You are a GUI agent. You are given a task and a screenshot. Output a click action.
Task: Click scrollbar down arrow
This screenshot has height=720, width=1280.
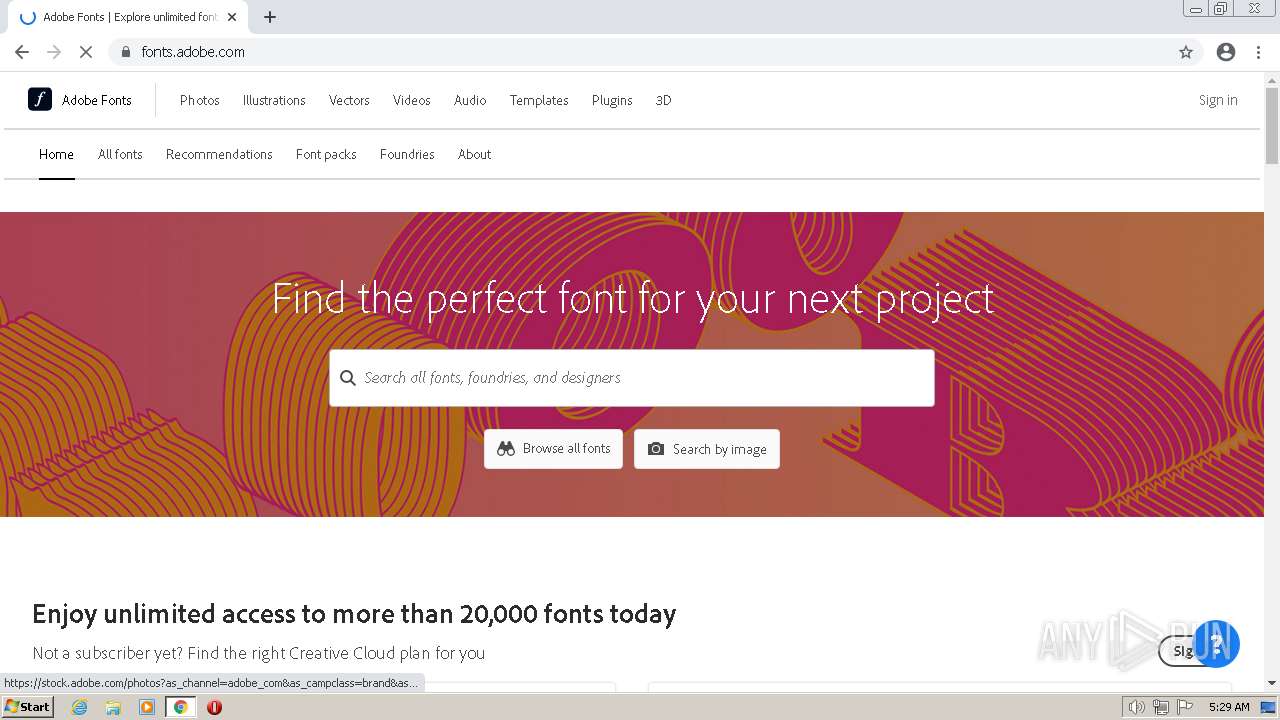coord(1272,683)
